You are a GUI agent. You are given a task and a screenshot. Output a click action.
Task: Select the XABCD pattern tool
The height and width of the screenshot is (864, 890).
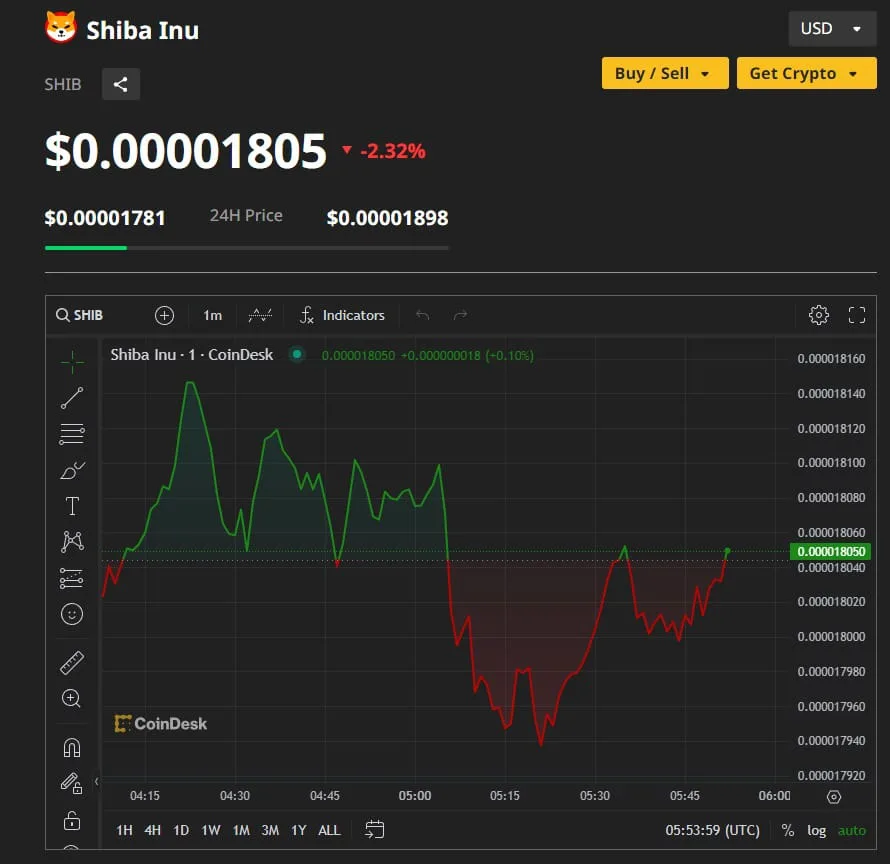72,542
